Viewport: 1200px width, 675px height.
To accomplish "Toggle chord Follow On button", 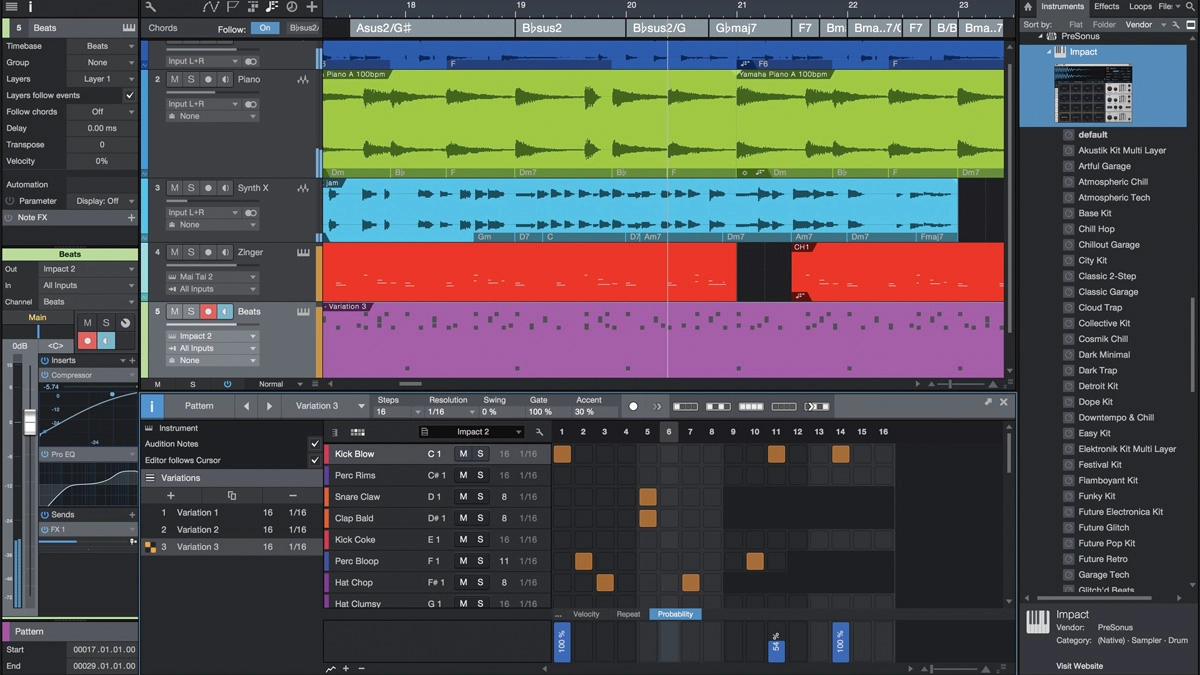I will point(265,28).
